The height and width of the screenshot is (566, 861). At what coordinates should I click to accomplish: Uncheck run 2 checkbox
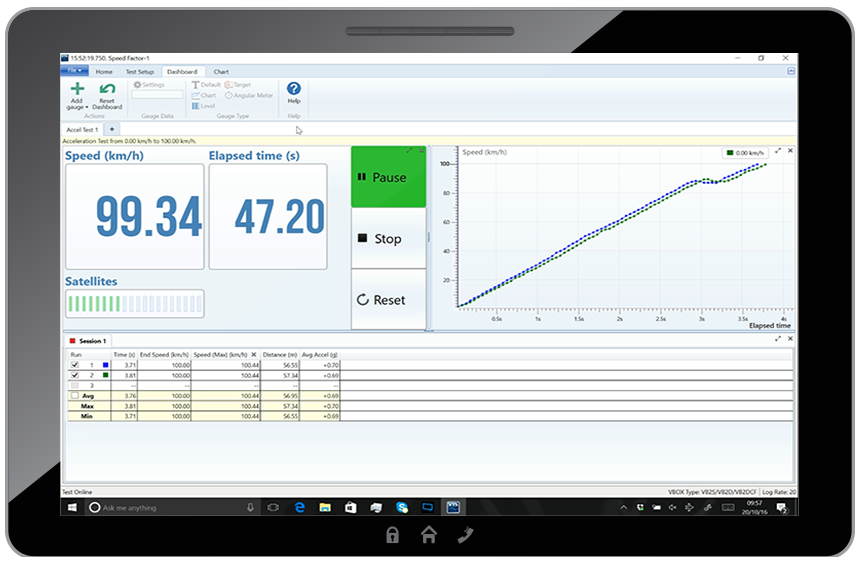click(74, 375)
